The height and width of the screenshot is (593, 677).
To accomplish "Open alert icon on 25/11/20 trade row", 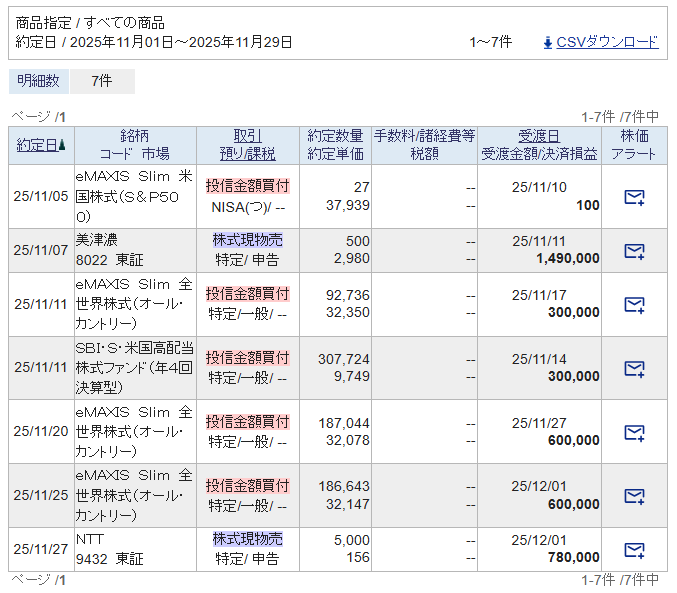I will 634,432.
